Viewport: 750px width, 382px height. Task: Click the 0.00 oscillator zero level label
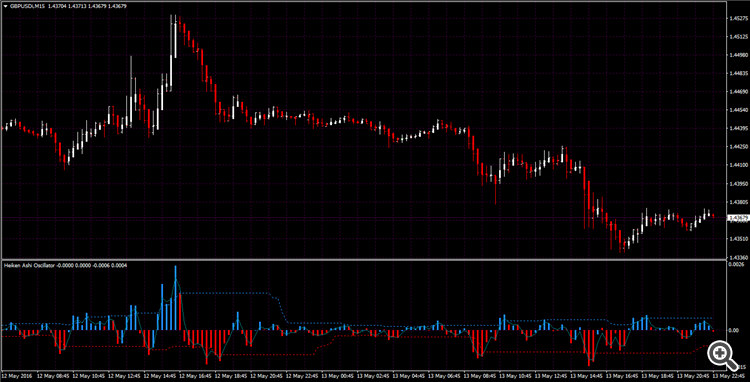(x=733, y=330)
